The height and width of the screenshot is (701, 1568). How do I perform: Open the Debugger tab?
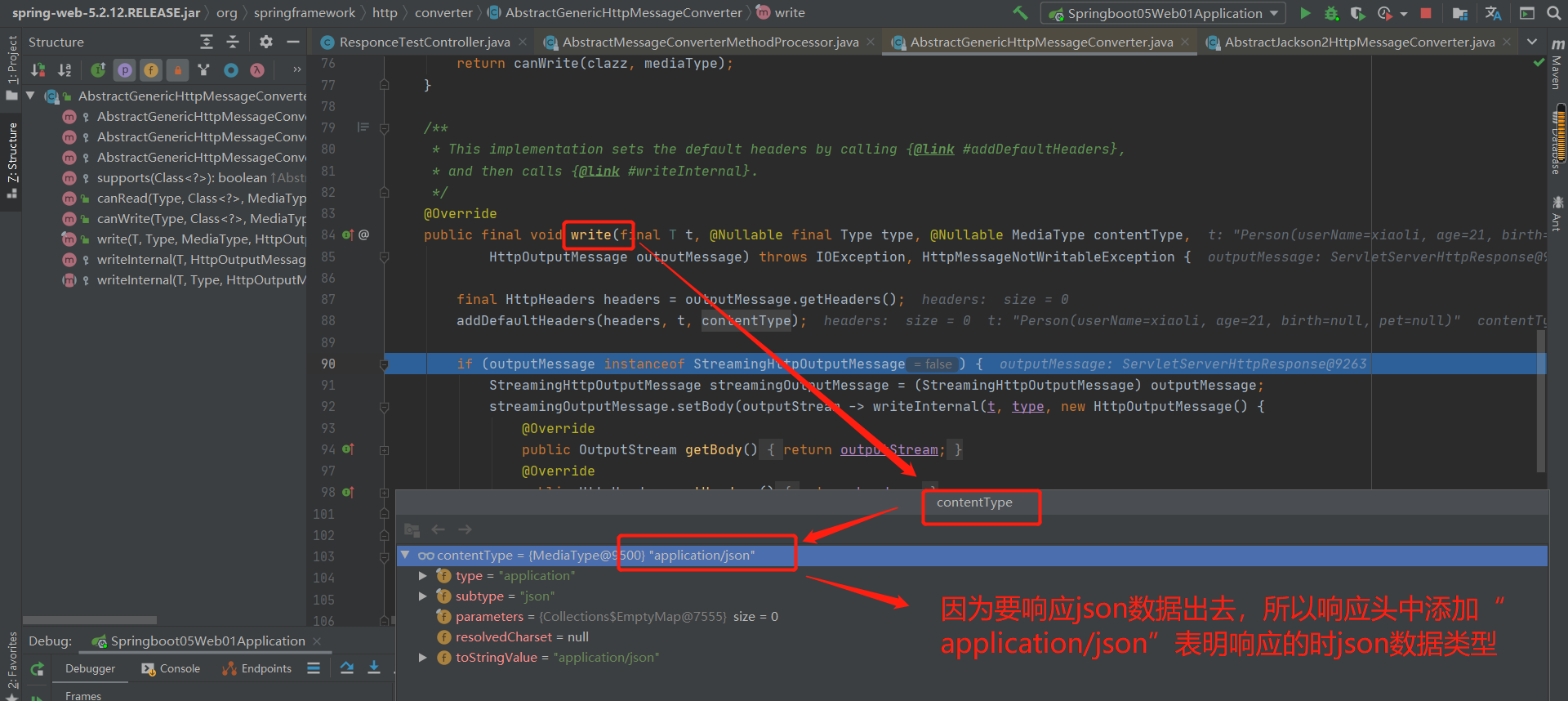click(90, 668)
